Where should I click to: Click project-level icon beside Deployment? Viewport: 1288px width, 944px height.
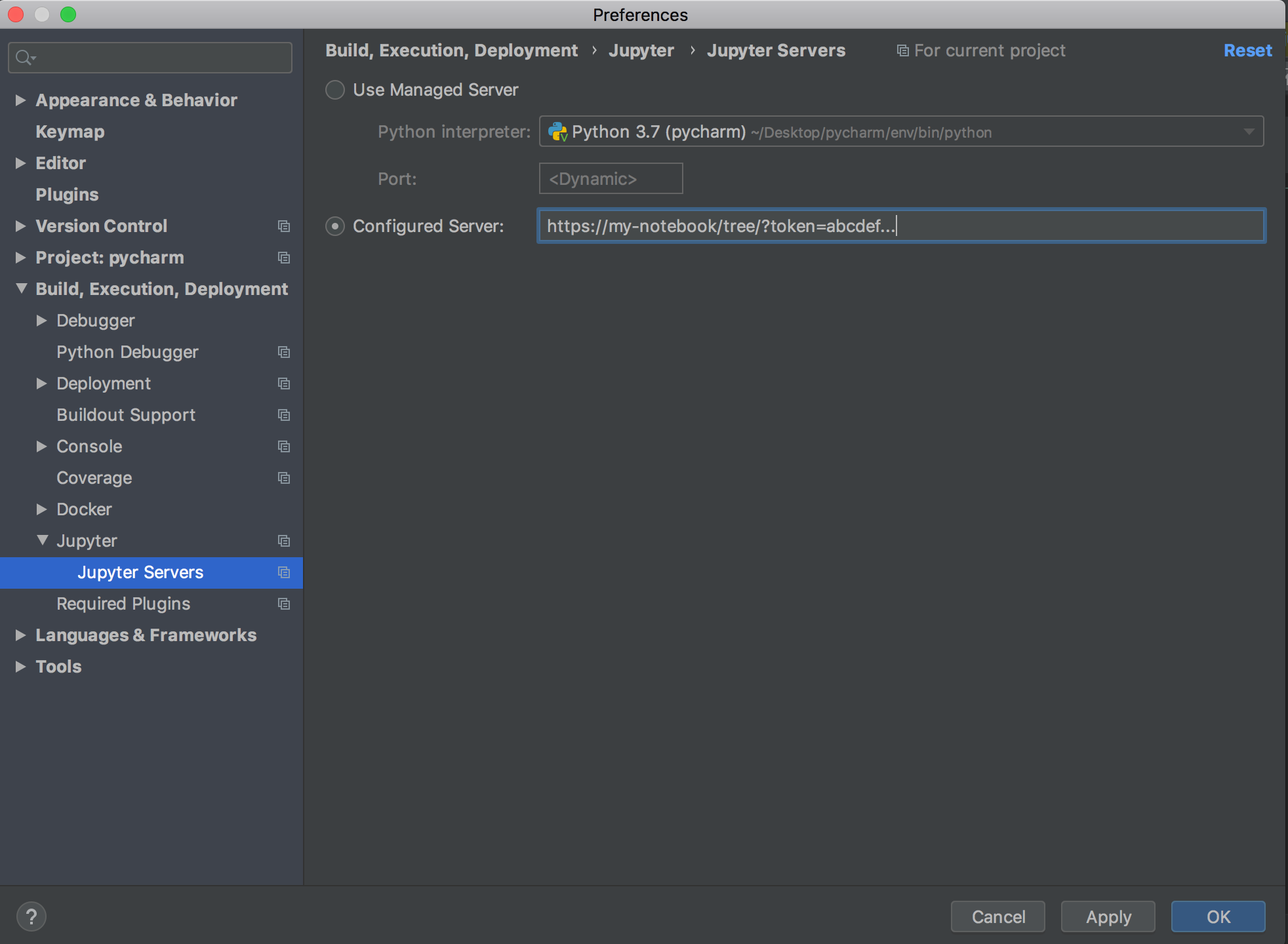[284, 383]
